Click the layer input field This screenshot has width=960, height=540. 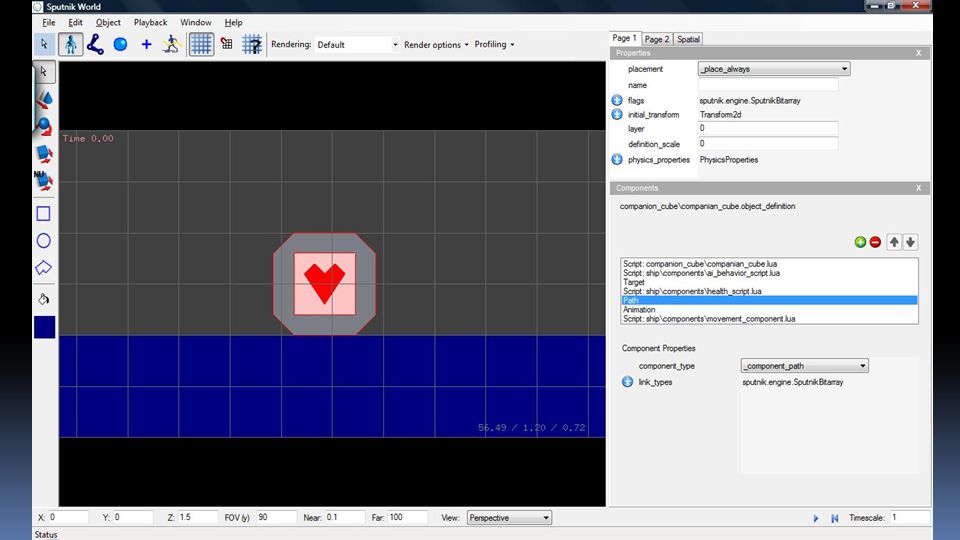coord(768,129)
